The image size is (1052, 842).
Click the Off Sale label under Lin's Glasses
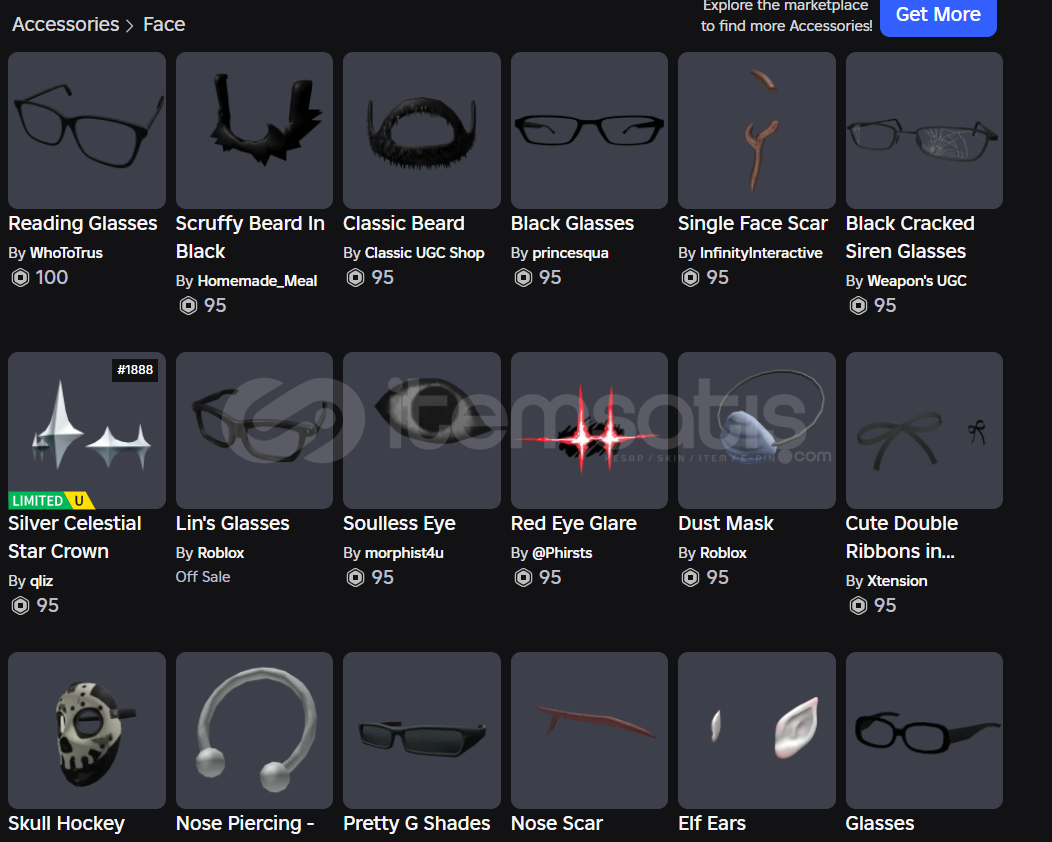click(203, 577)
